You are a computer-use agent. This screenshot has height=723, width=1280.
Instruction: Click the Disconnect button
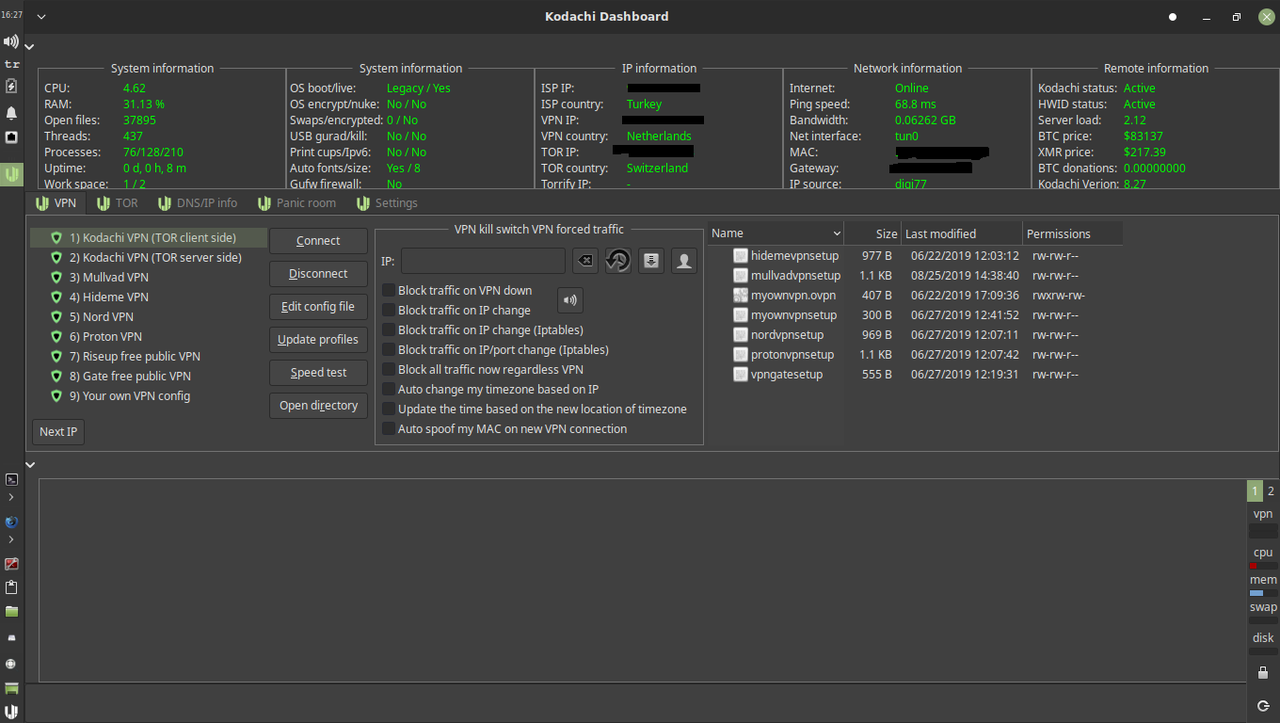click(318, 274)
